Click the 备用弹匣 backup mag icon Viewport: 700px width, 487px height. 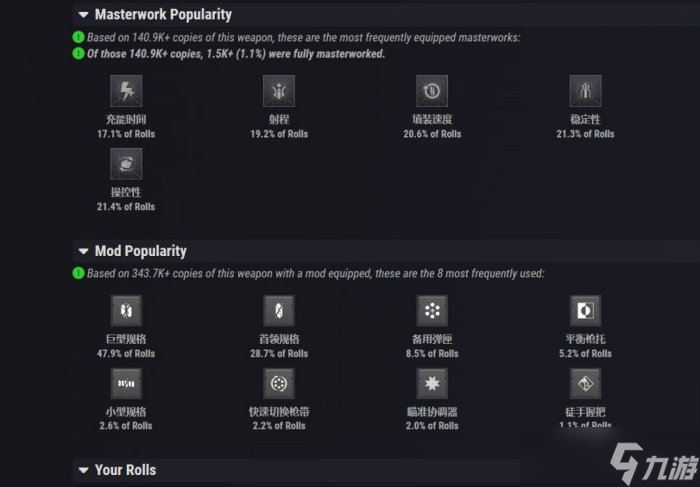coord(432,311)
